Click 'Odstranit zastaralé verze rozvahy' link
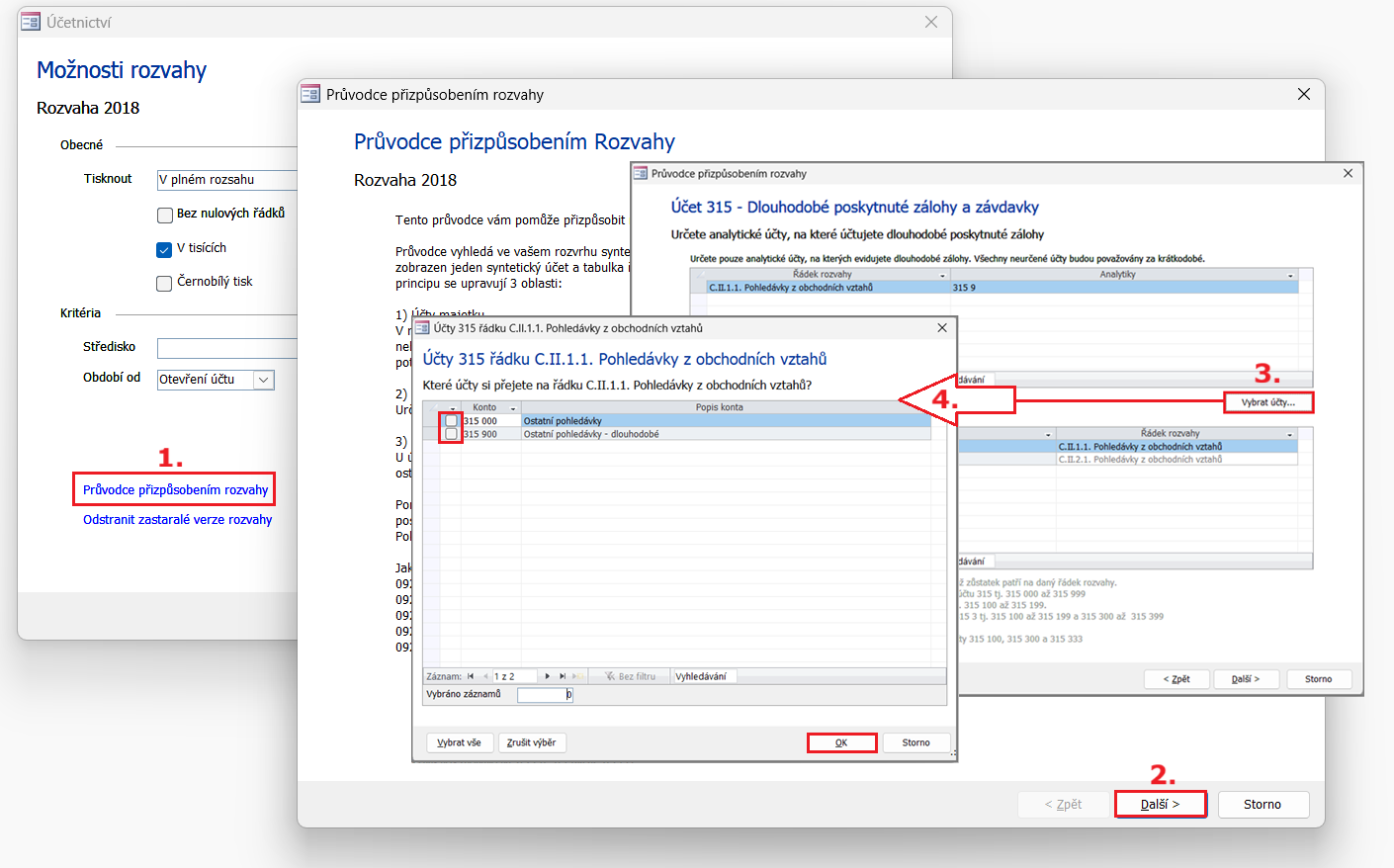 click(177, 520)
